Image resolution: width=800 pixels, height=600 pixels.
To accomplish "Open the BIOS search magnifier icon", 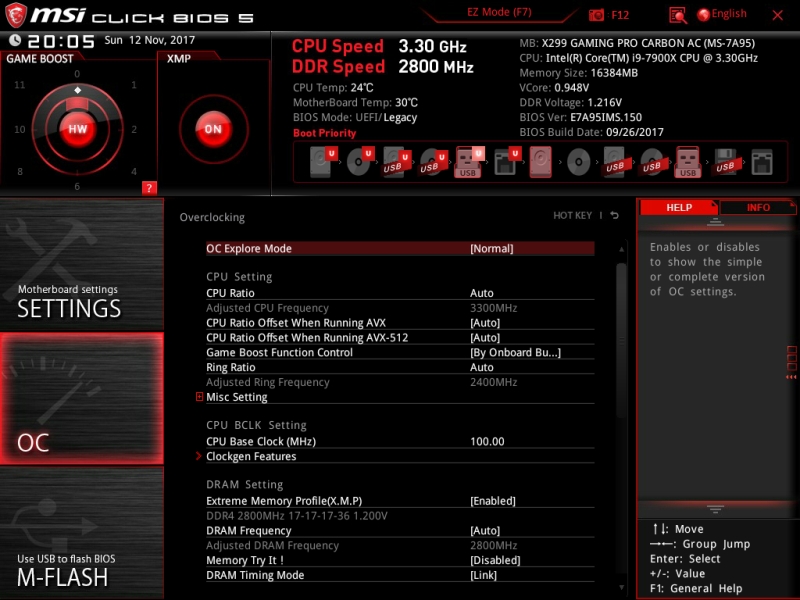I will tap(678, 15).
